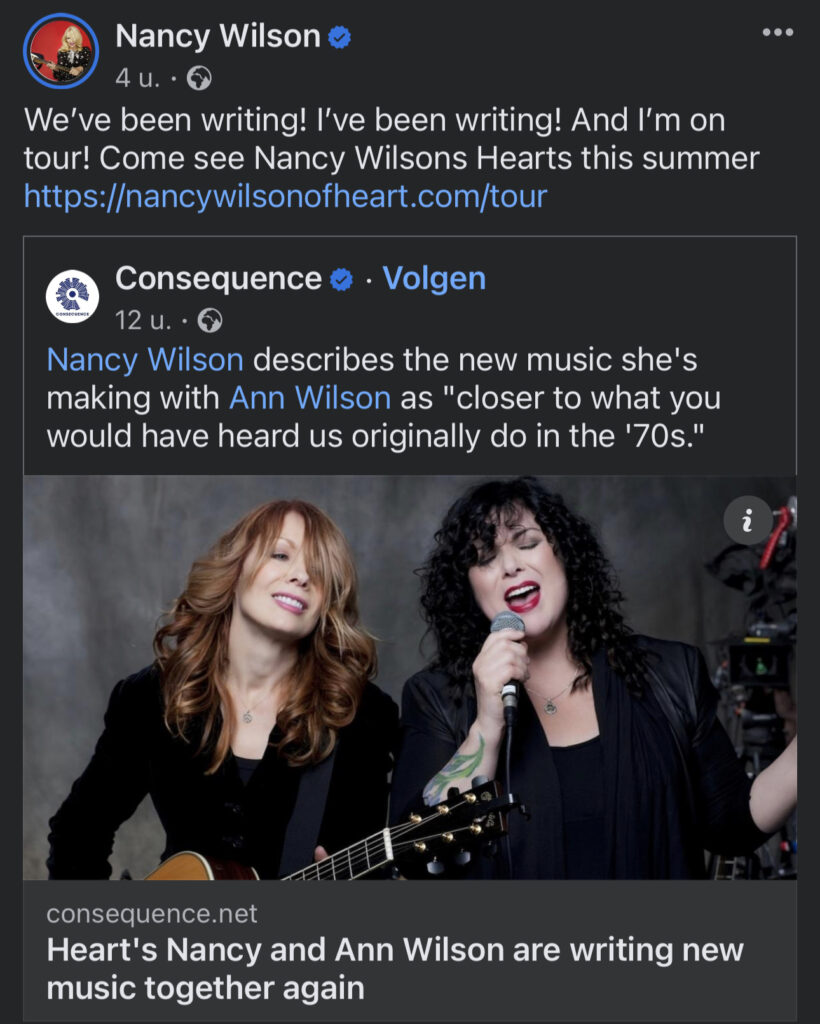The width and height of the screenshot is (820, 1024).
Task: Click the 4 u. post timestamp
Action: pyautogui.click(x=137, y=77)
